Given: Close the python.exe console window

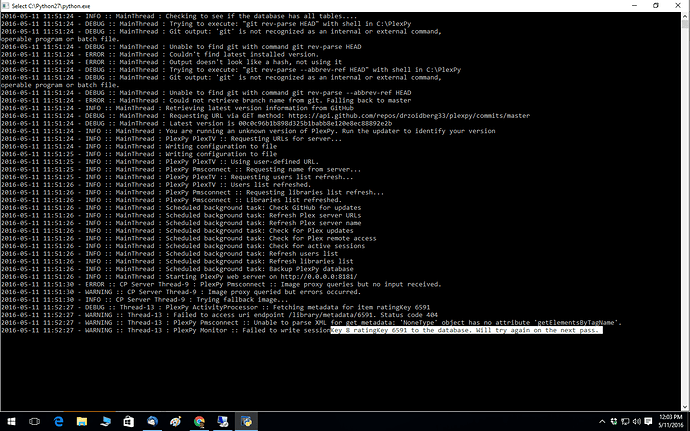Looking at the screenshot, I should click(x=678, y=6).
